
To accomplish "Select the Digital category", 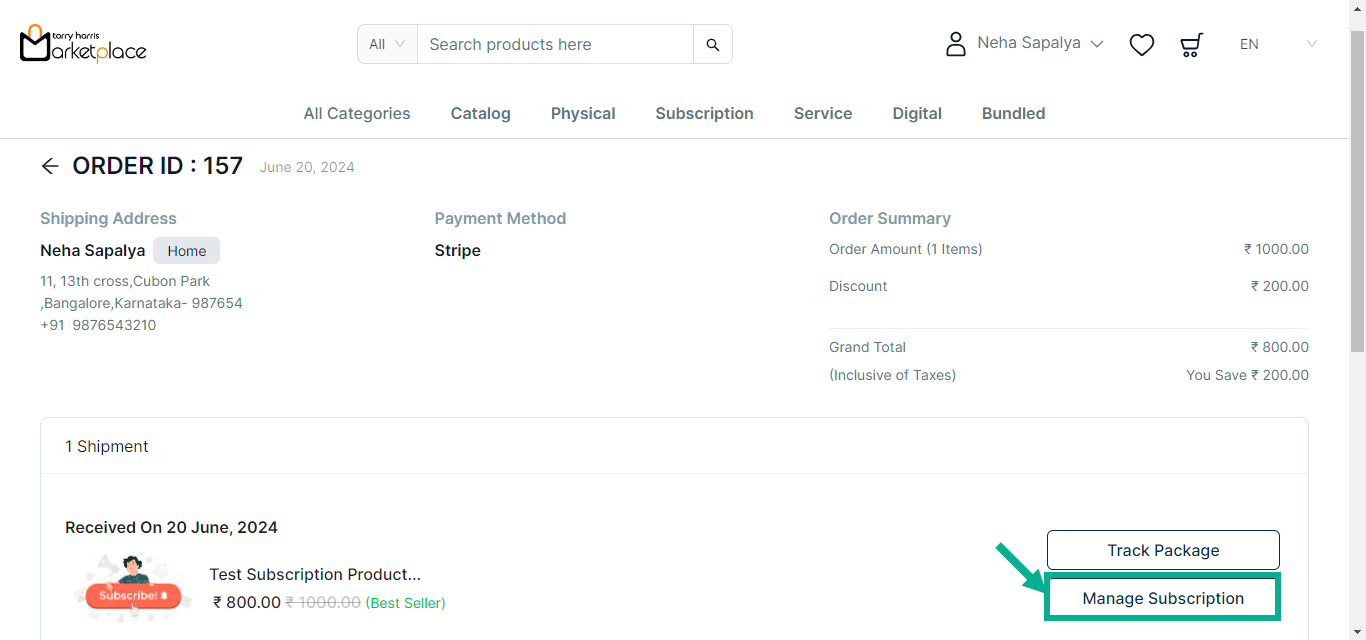I will (917, 113).
